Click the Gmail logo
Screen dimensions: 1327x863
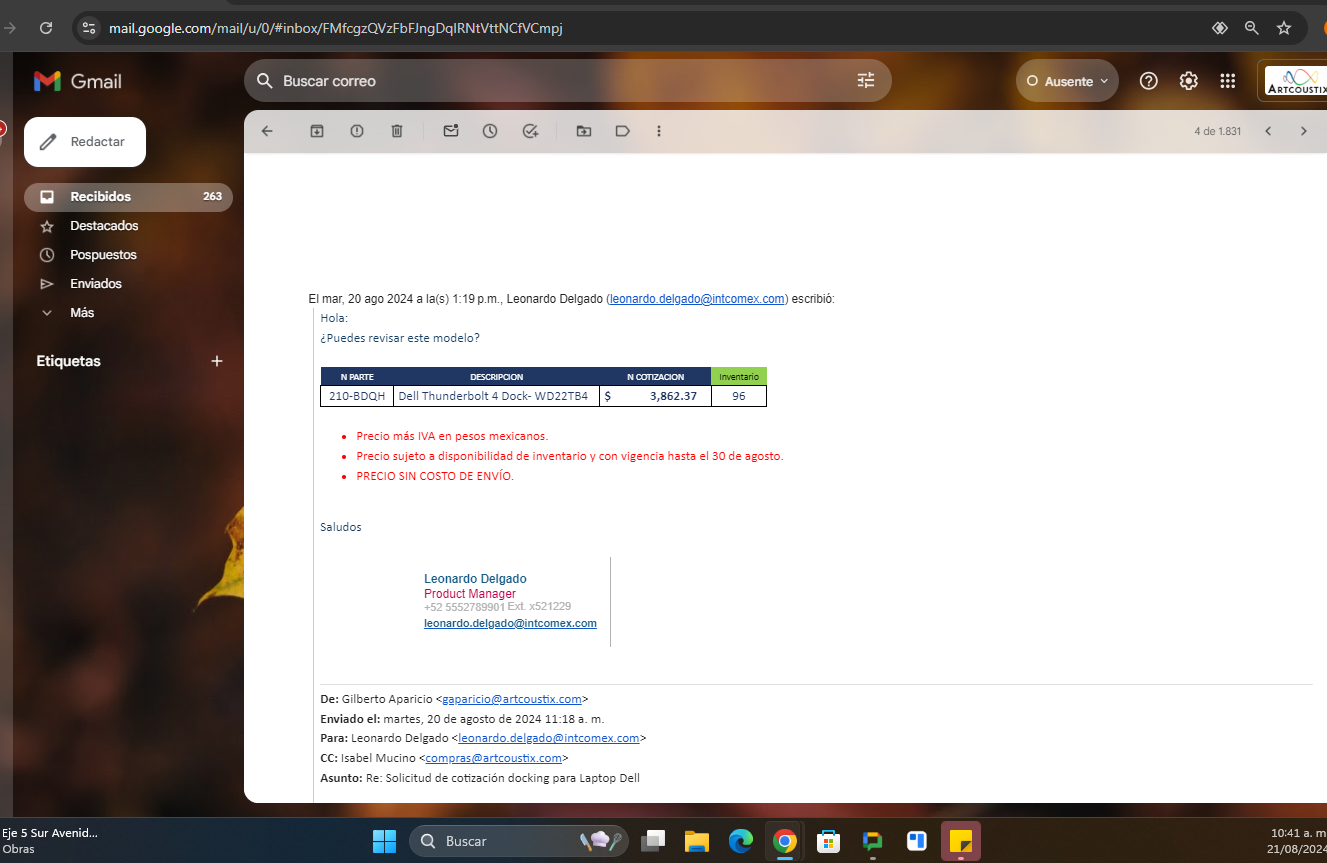point(77,81)
